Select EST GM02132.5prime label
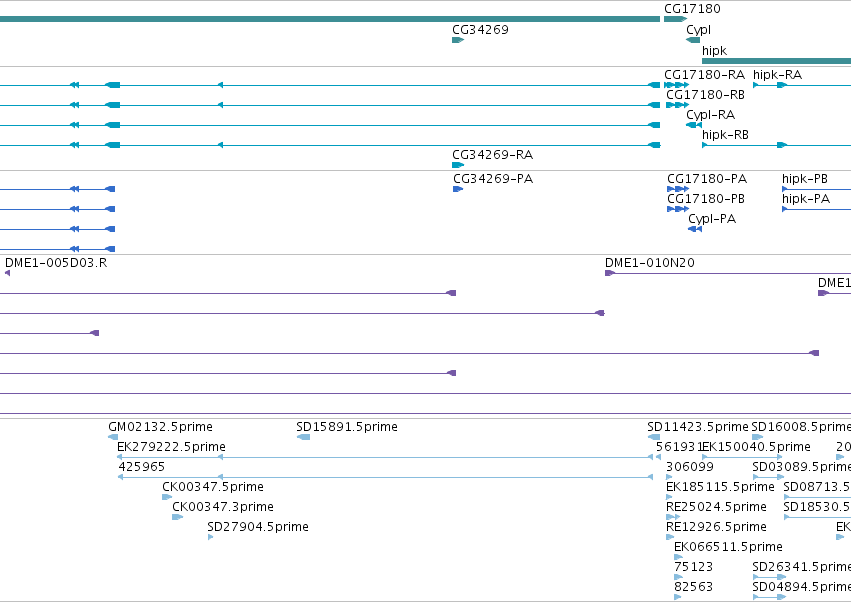The width and height of the screenshot is (851, 602). click(x=160, y=427)
